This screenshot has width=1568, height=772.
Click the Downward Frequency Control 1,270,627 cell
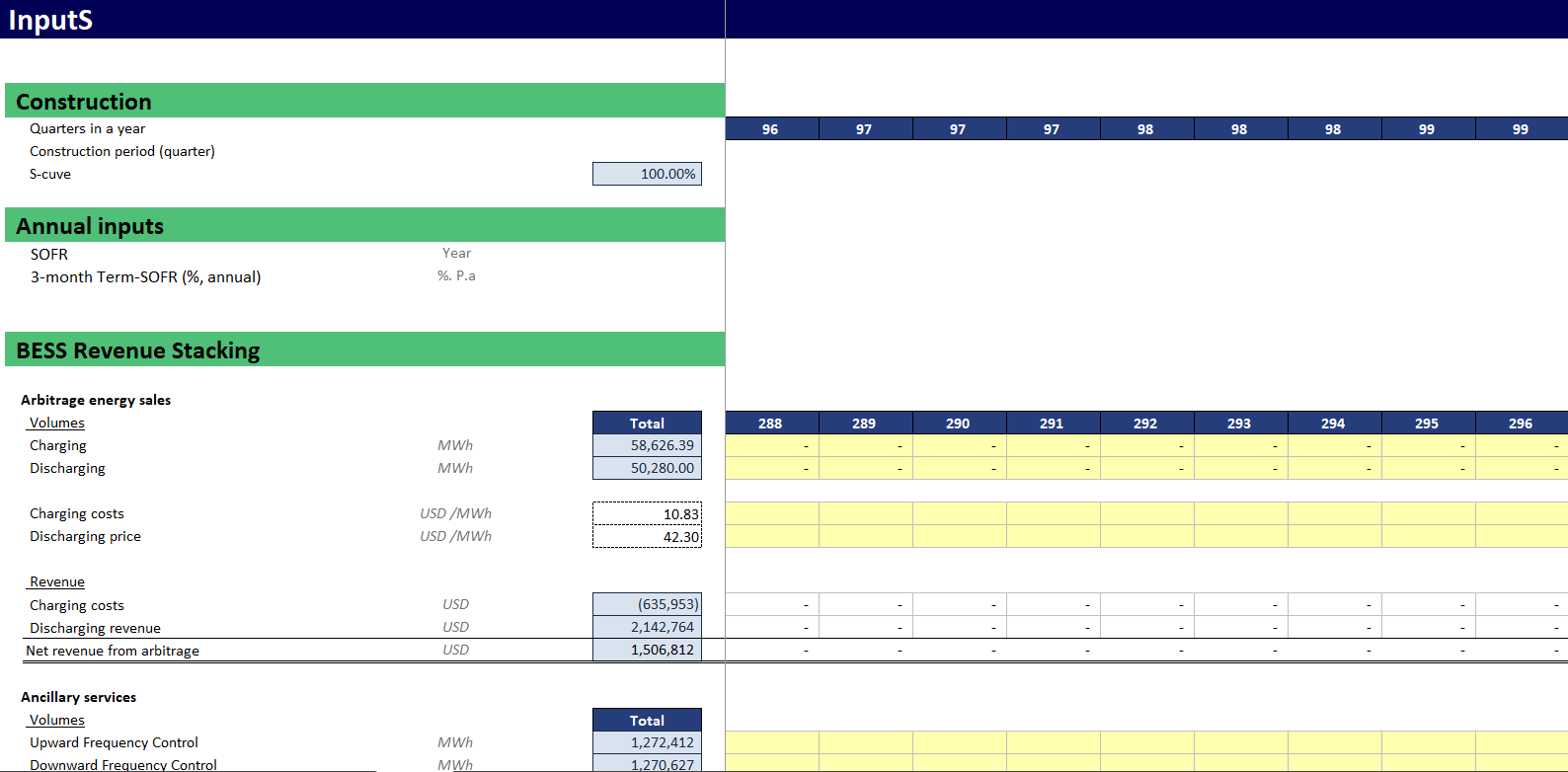pyautogui.click(x=647, y=763)
